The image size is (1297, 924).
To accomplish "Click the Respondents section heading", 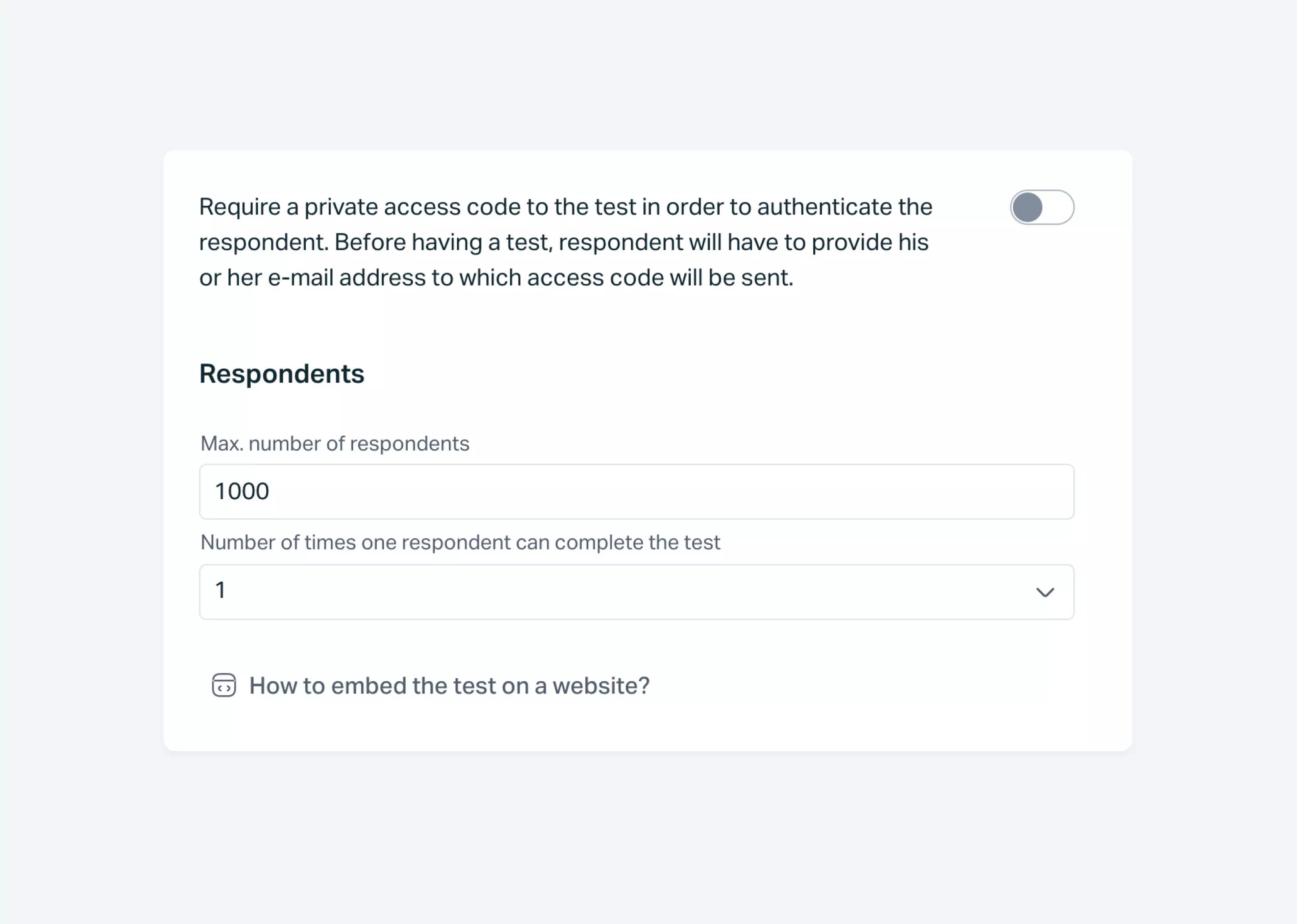I will point(282,374).
